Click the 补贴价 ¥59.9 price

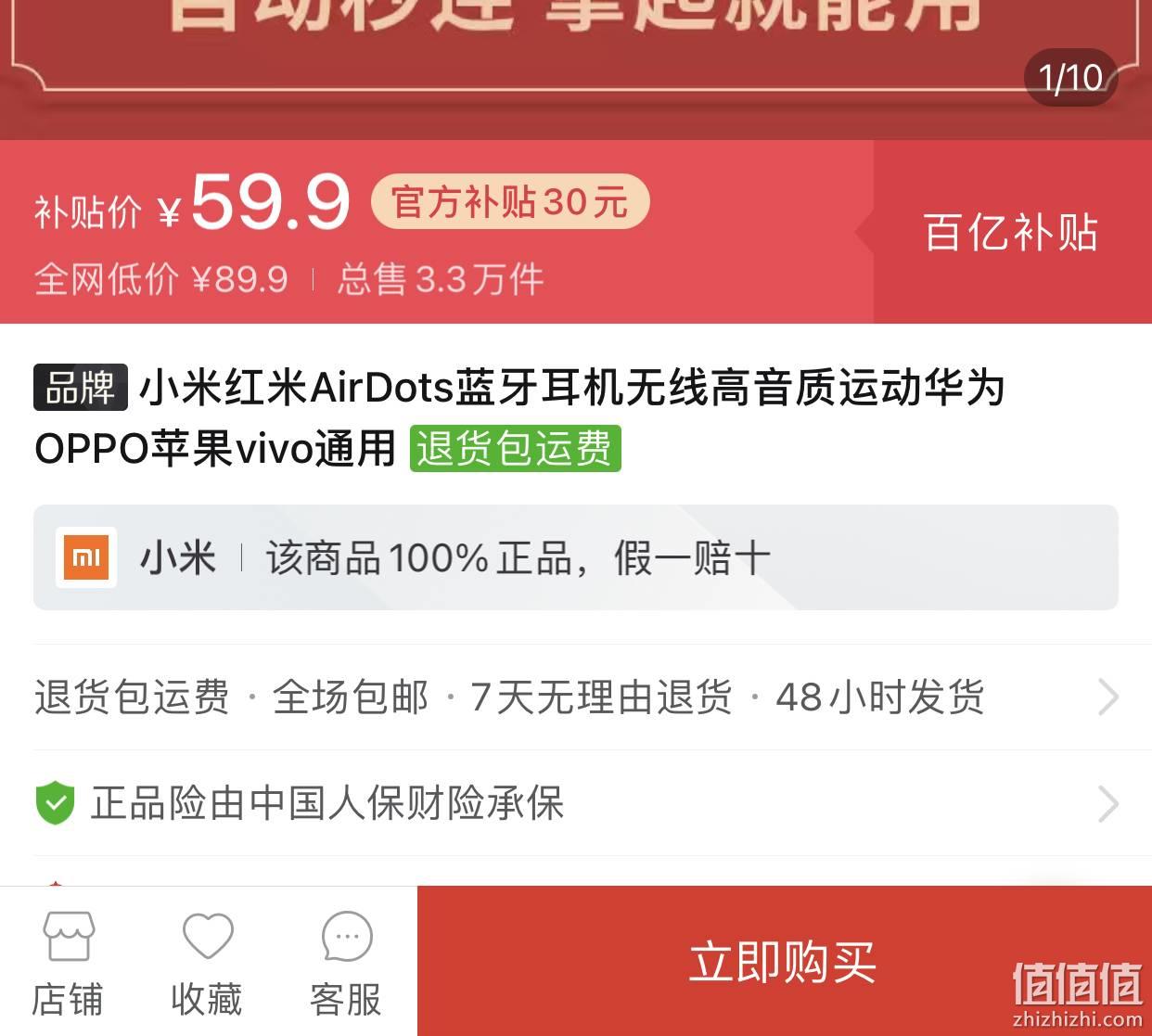coord(192,202)
